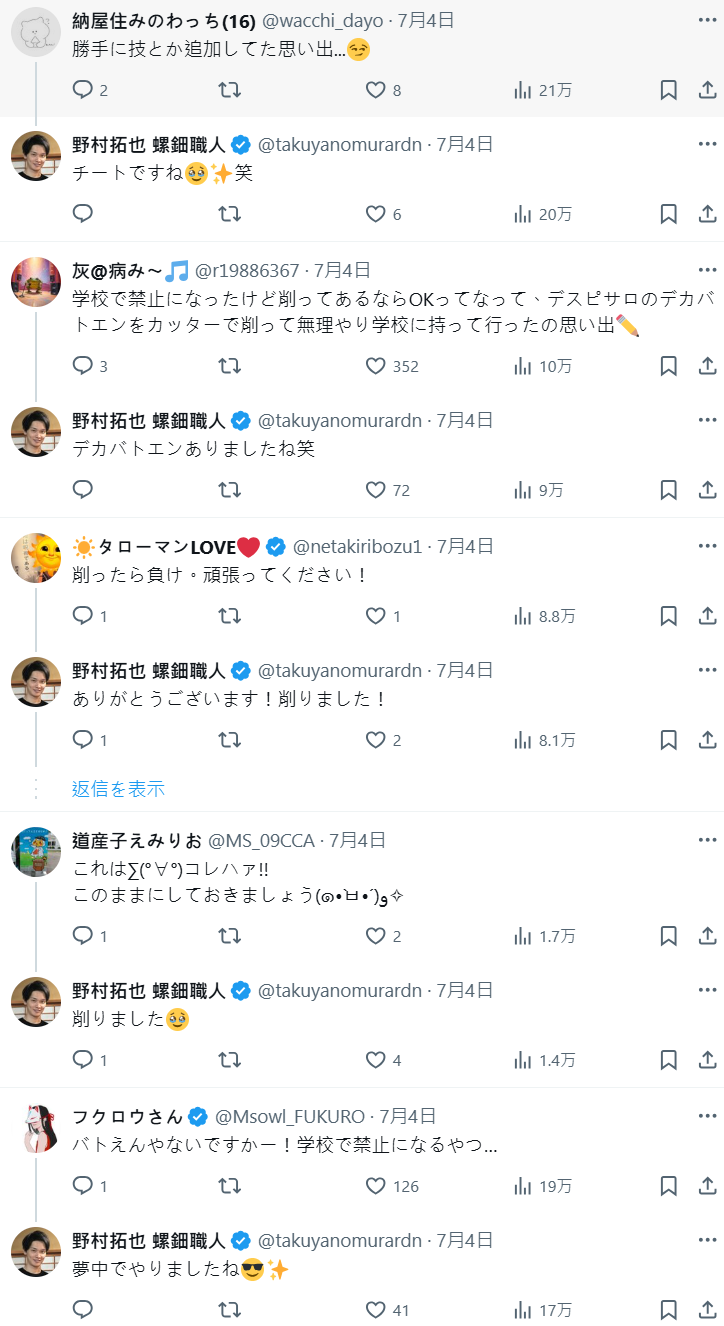Open more menu on @netakiribozu1 tweet

pyautogui.click(x=707, y=546)
